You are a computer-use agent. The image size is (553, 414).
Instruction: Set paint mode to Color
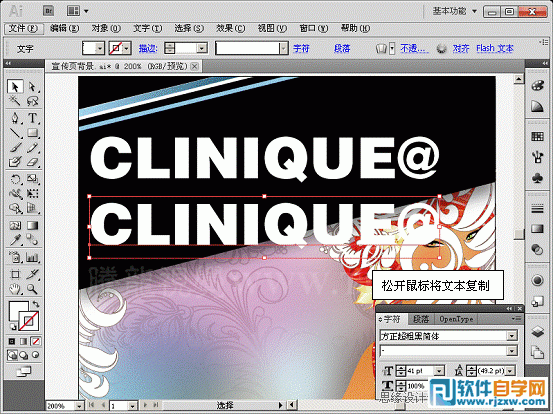[12, 341]
